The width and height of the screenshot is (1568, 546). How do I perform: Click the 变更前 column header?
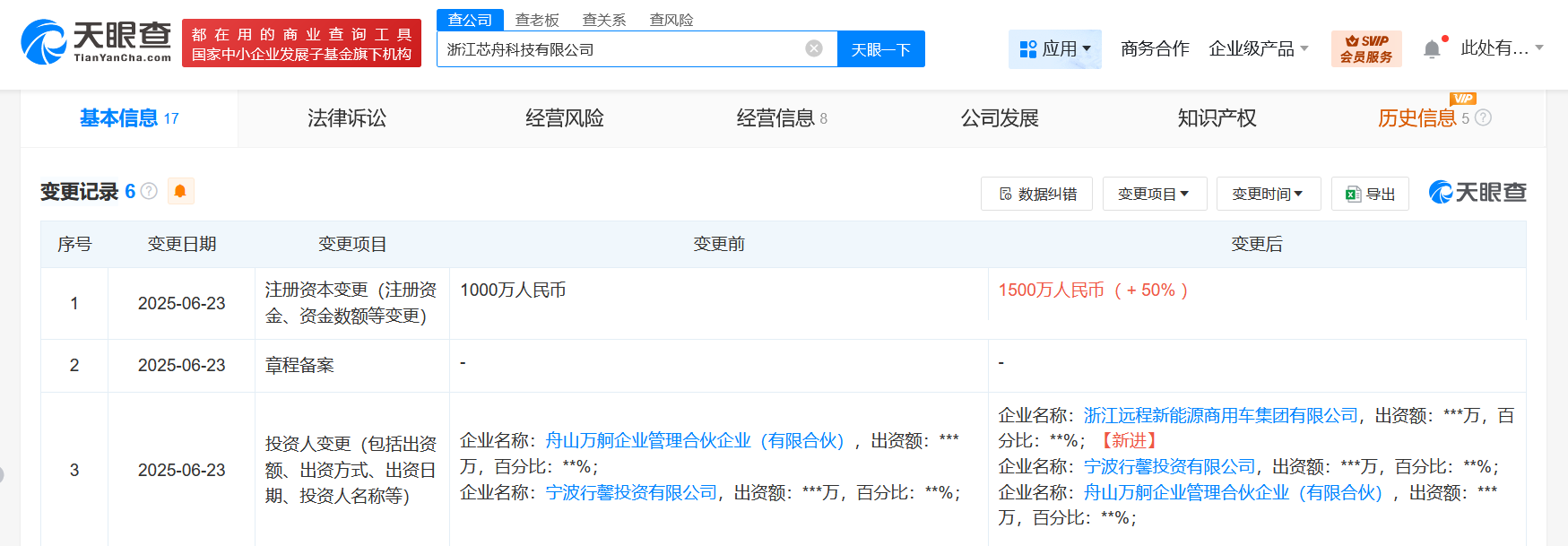719,244
